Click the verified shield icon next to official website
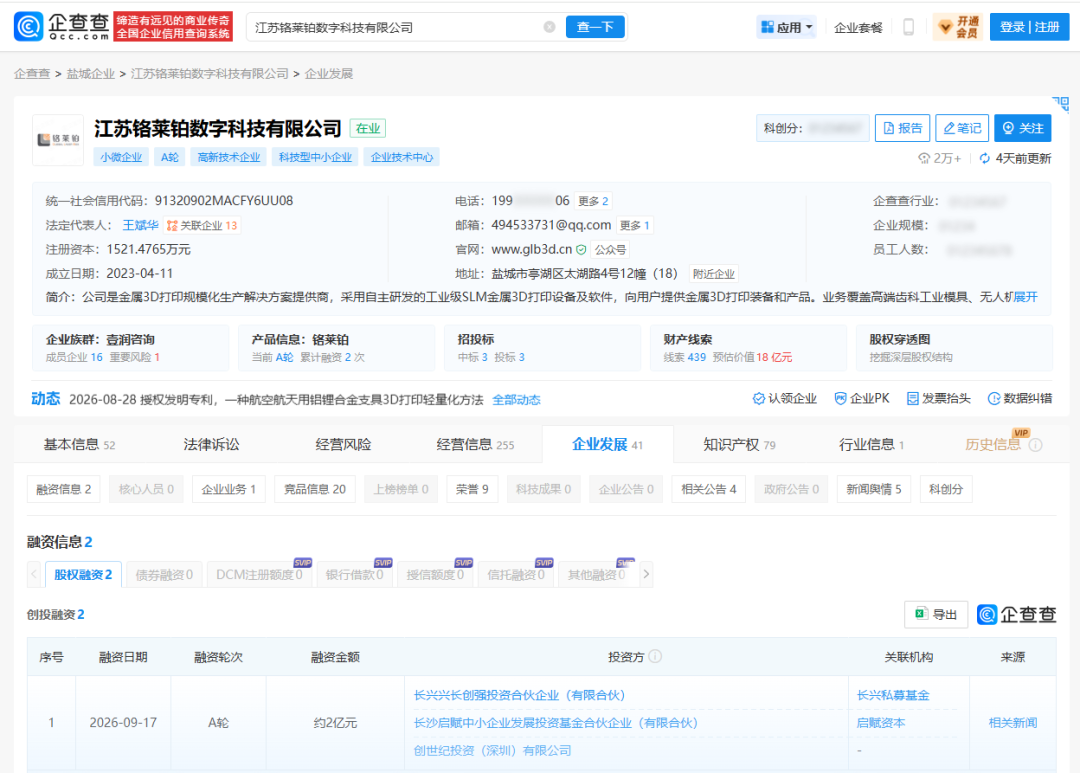This screenshot has width=1080, height=773. tap(581, 249)
